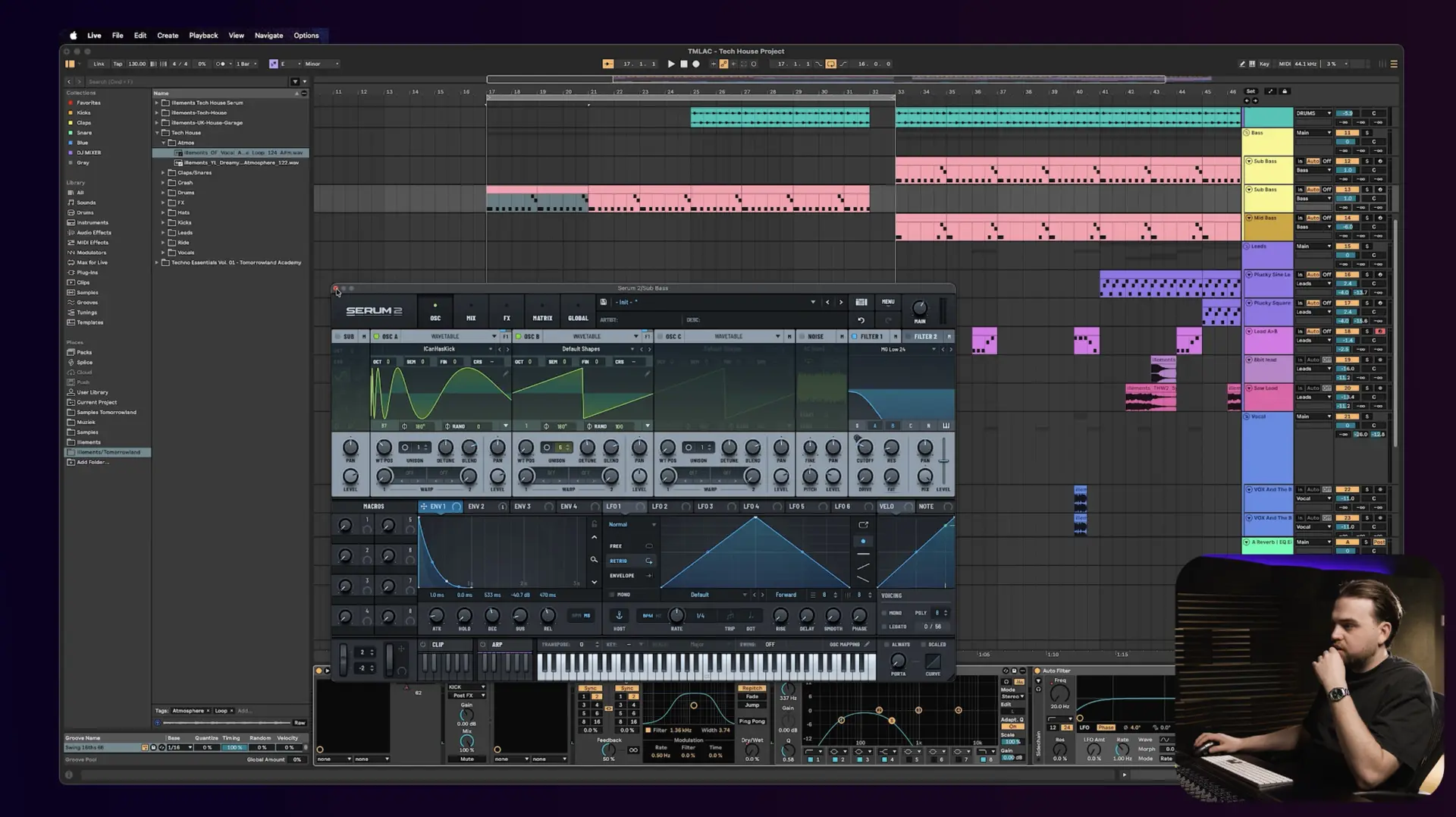1456x817 pixels.
Task: Enable LEGATO in the Voicing section
Action: 884,627
